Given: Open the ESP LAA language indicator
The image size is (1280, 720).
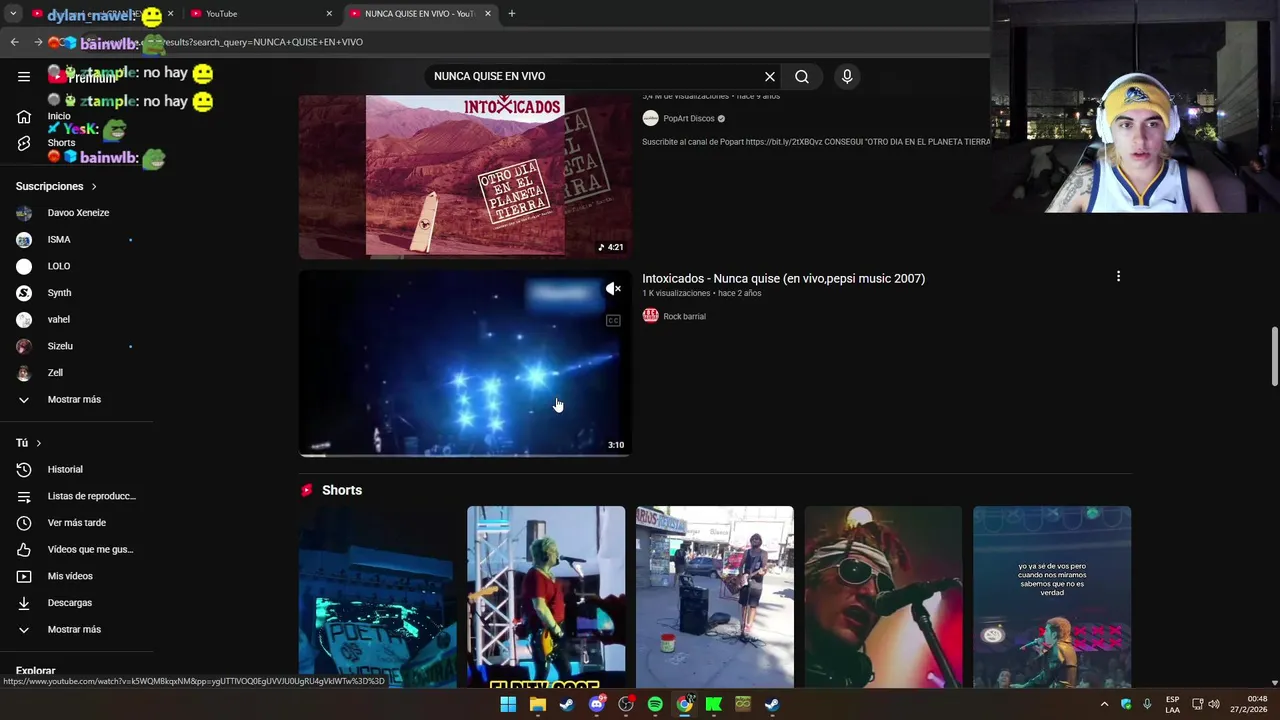Looking at the screenshot, I should point(1172,704).
